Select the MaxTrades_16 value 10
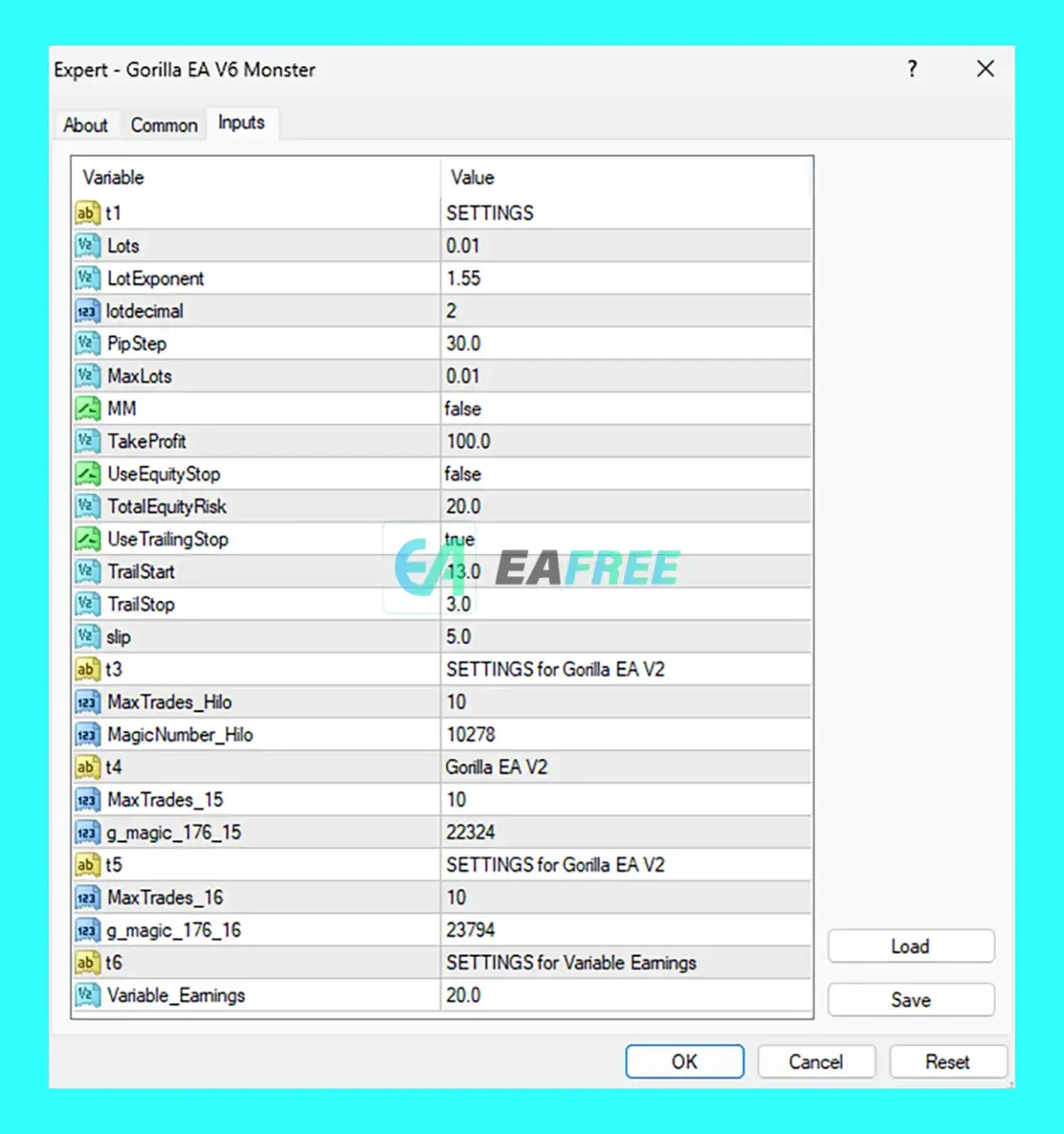Image resolution: width=1064 pixels, height=1134 pixels. [627, 897]
